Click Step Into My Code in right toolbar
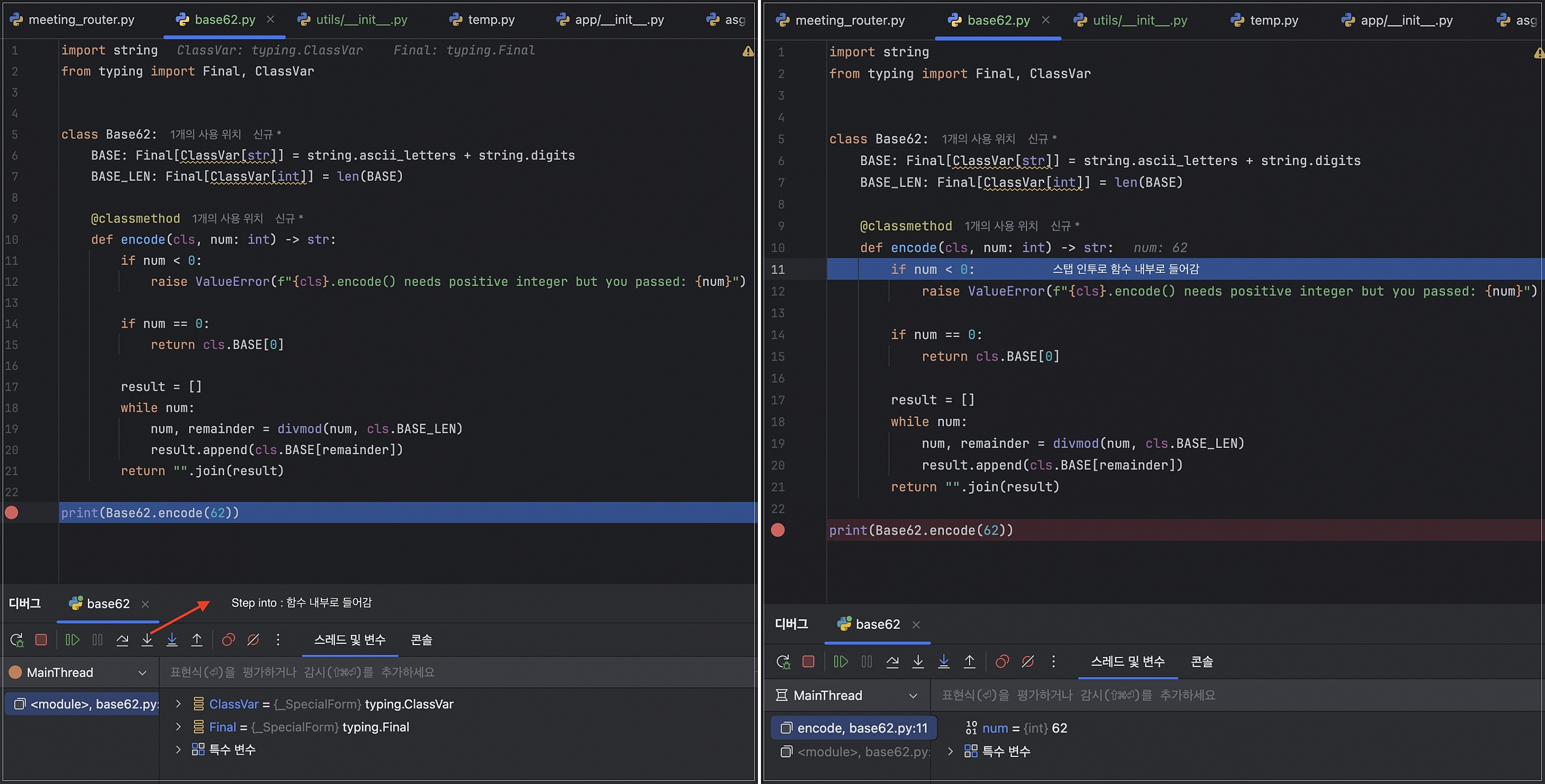Viewport: 1545px width, 784px height. coord(943,662)
